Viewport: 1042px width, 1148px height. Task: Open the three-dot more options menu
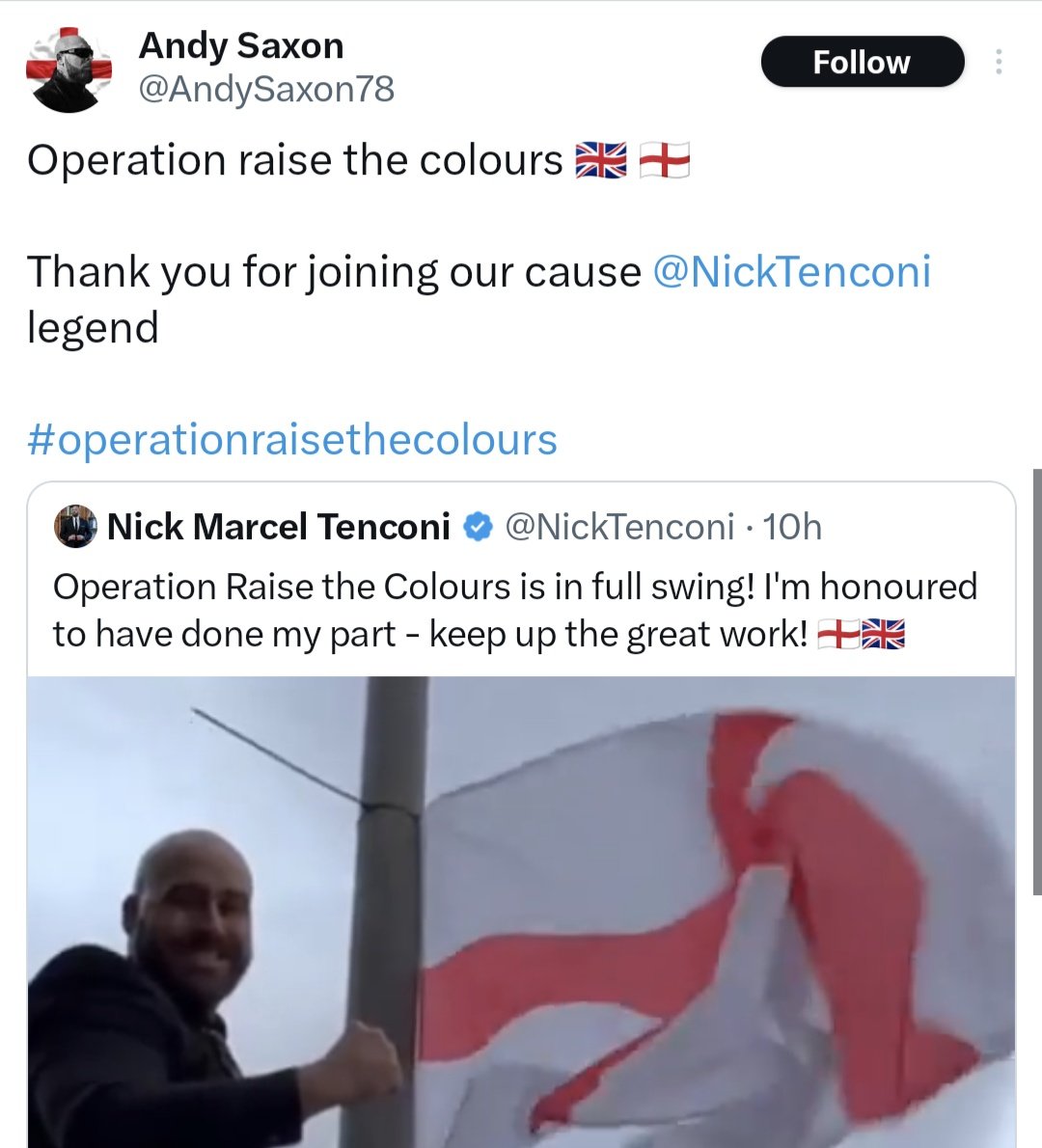click(998, 63)
